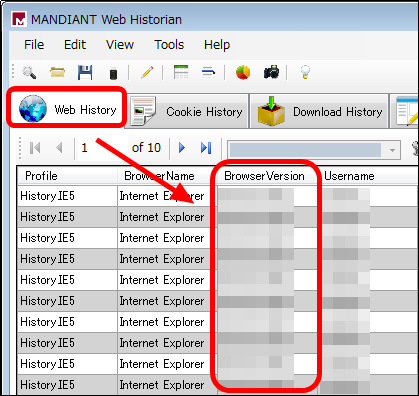419x396 pixels.
Task: Click the green table grid icon
Action: [181, 72]
